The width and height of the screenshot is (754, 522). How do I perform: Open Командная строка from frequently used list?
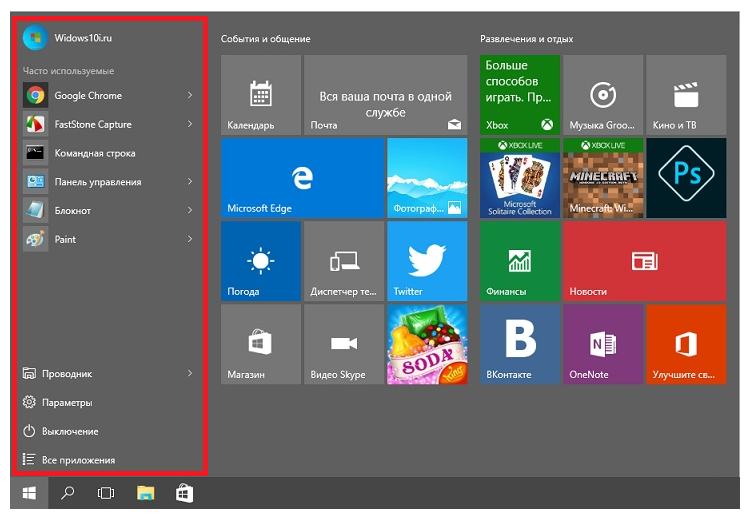(94, 154)
